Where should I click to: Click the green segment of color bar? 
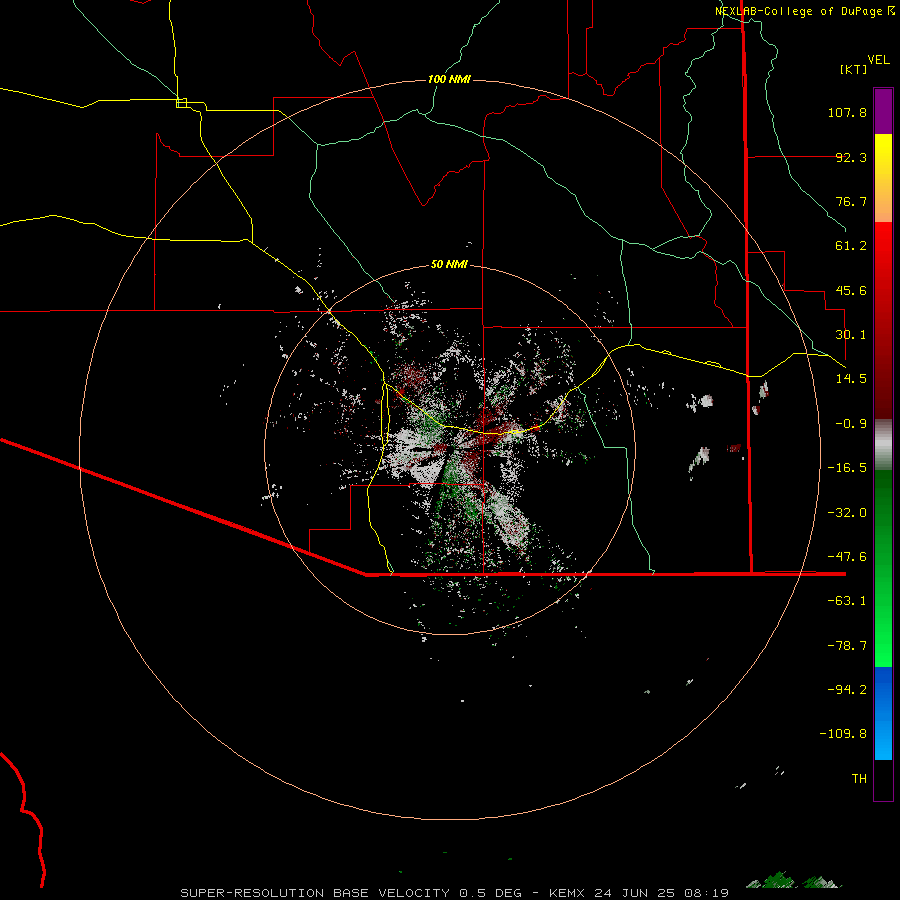point(883,568)
